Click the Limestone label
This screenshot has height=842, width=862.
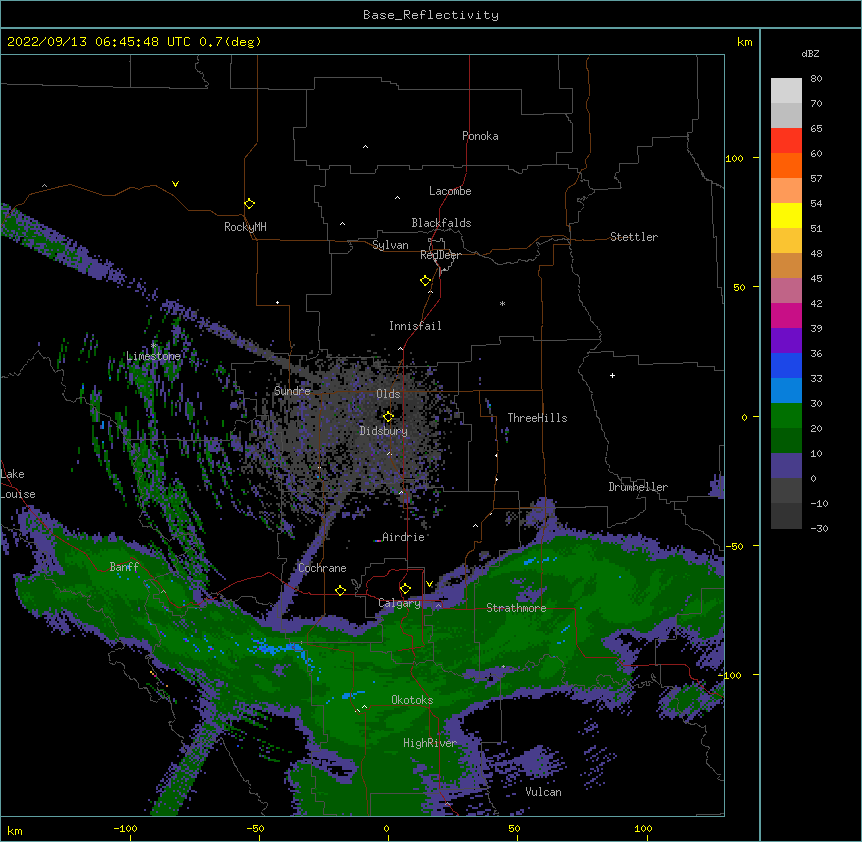153,356
